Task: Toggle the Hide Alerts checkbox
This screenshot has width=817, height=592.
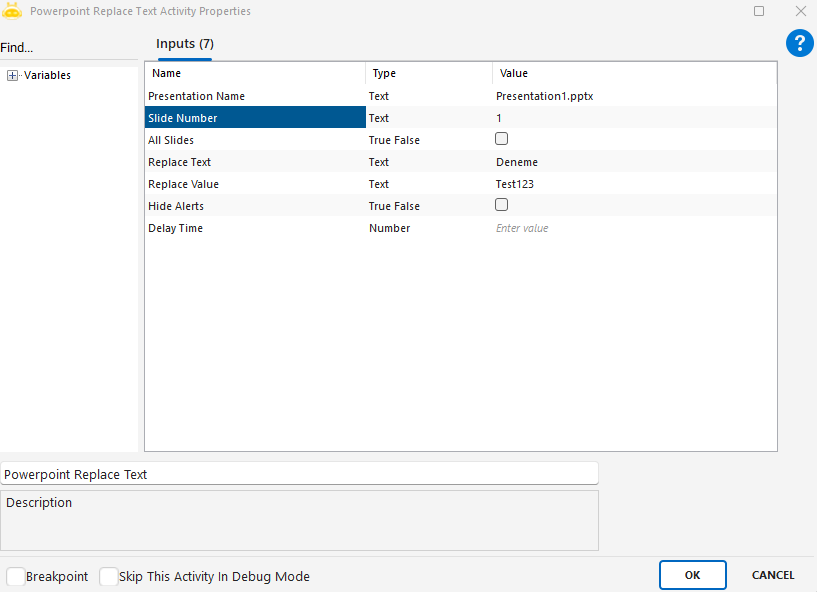Action: (x=502, y=205)
